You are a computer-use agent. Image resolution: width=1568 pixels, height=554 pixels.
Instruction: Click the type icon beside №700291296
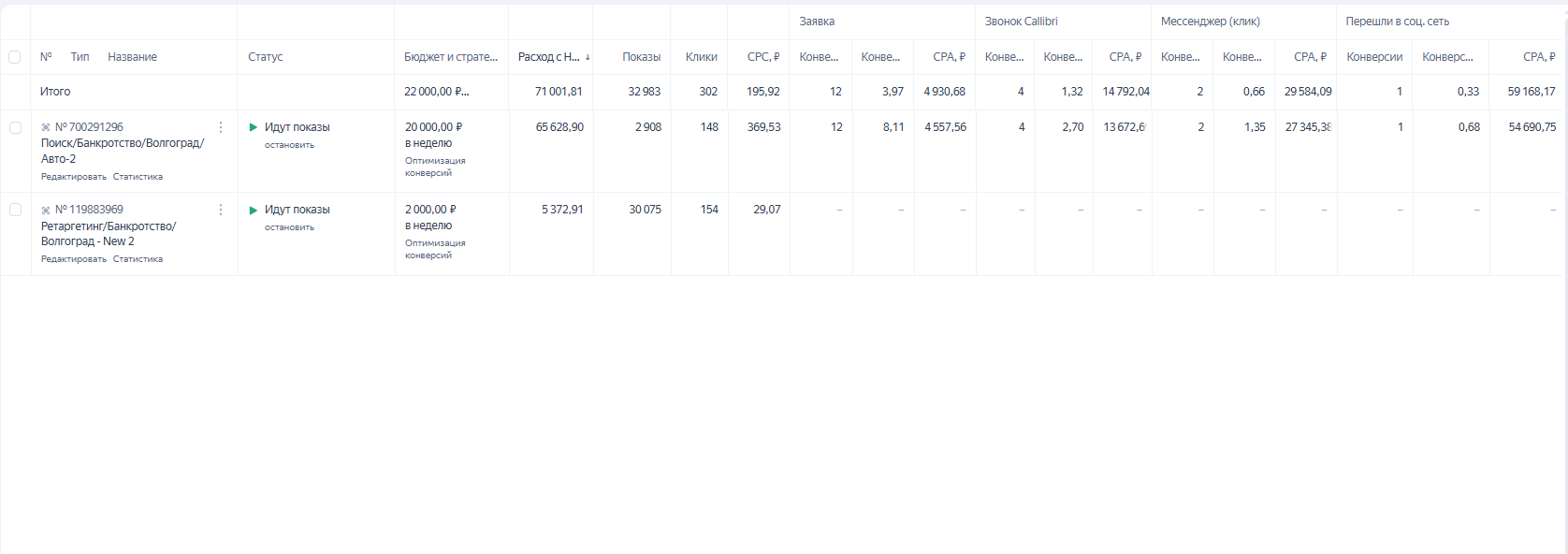46,127
